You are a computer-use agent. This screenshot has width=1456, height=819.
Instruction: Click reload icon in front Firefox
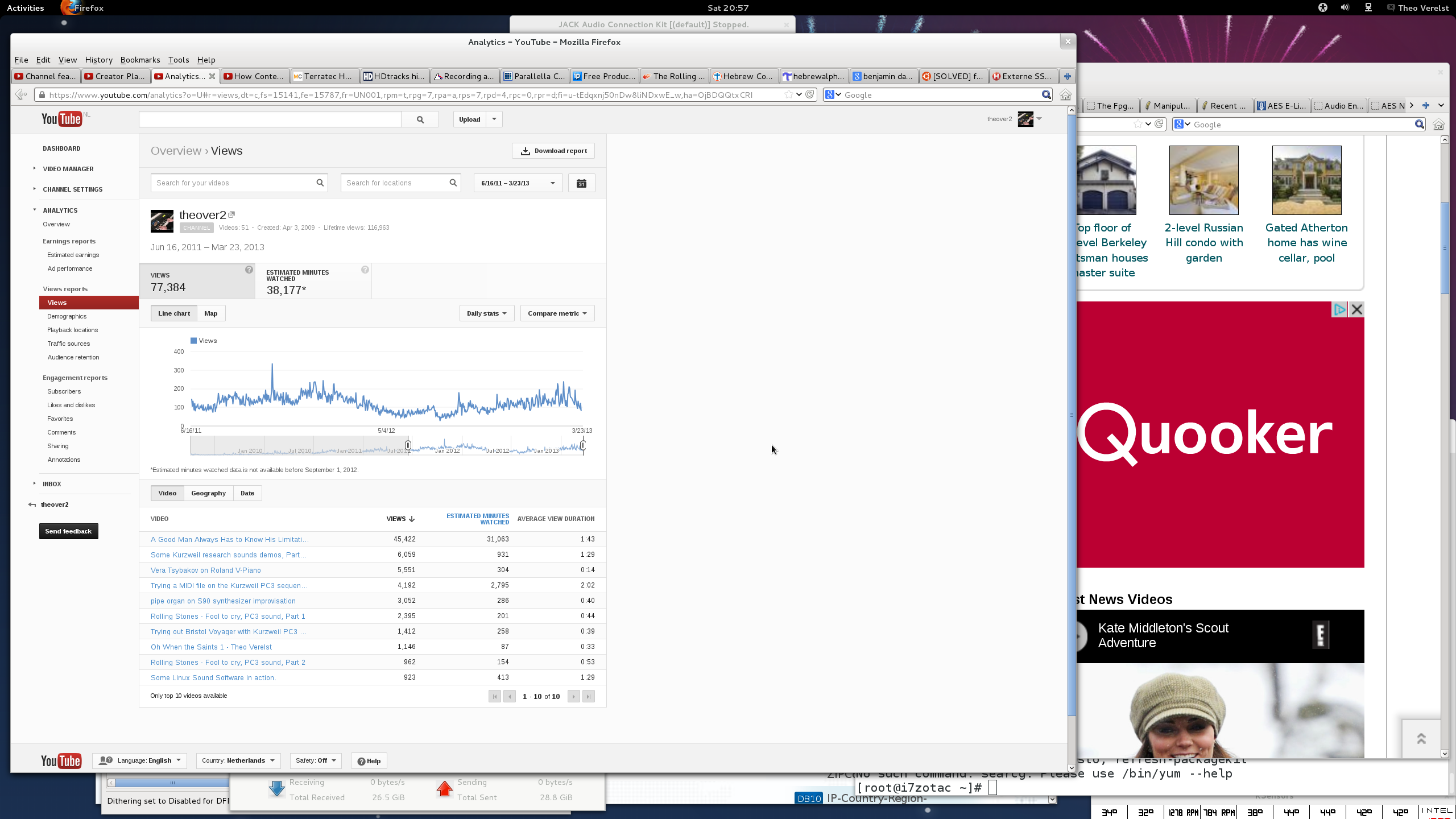[810, 94]
